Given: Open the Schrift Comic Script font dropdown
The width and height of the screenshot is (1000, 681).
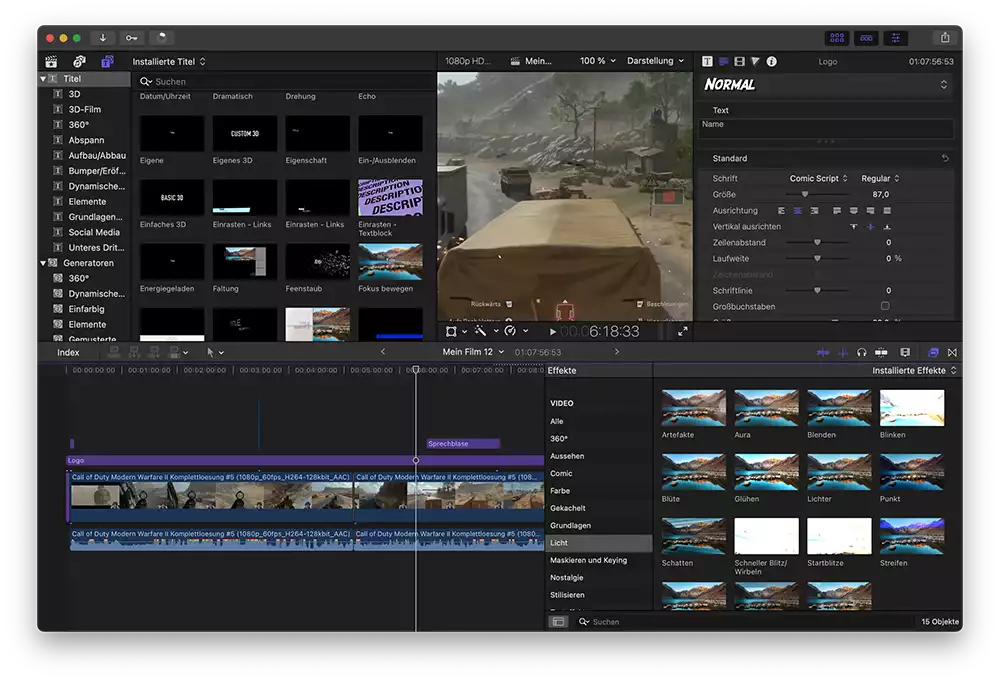Looking at the screenshot, I should 819,179.
